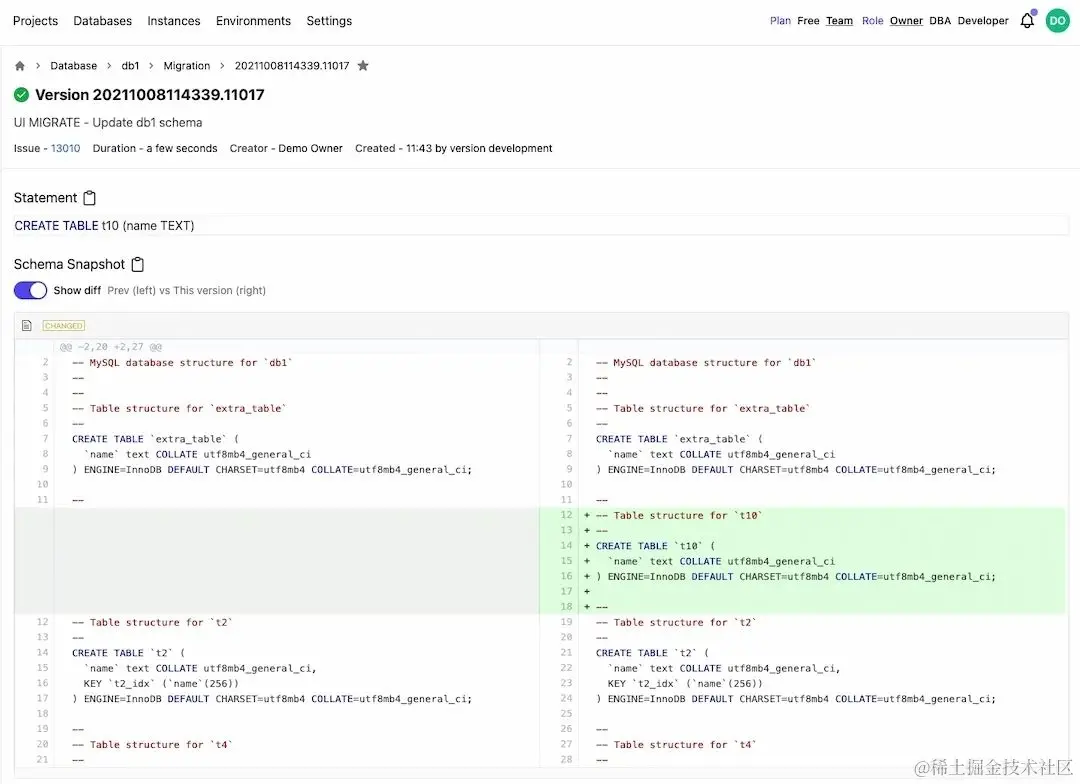Select the Team plan
Screen dimensions: 1080x784
[839, 21]
